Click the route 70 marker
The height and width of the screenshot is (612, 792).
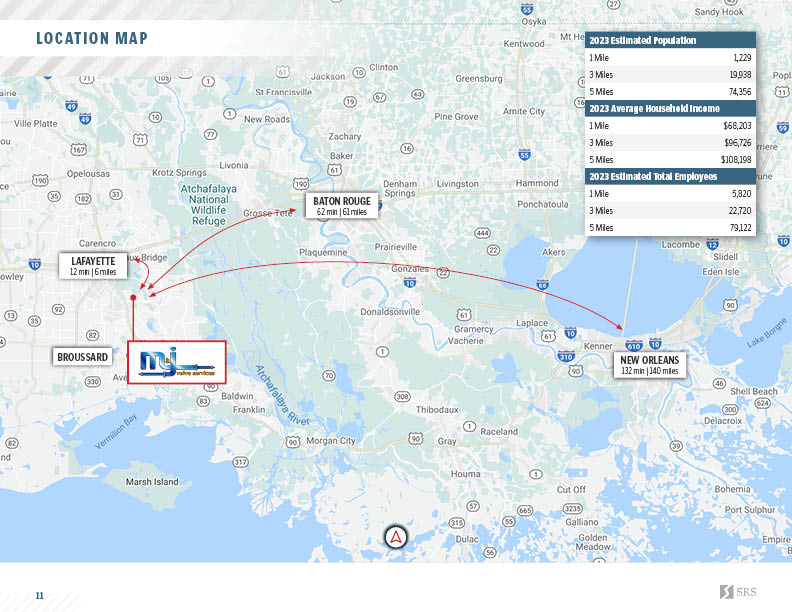click(x=329, y=375)
